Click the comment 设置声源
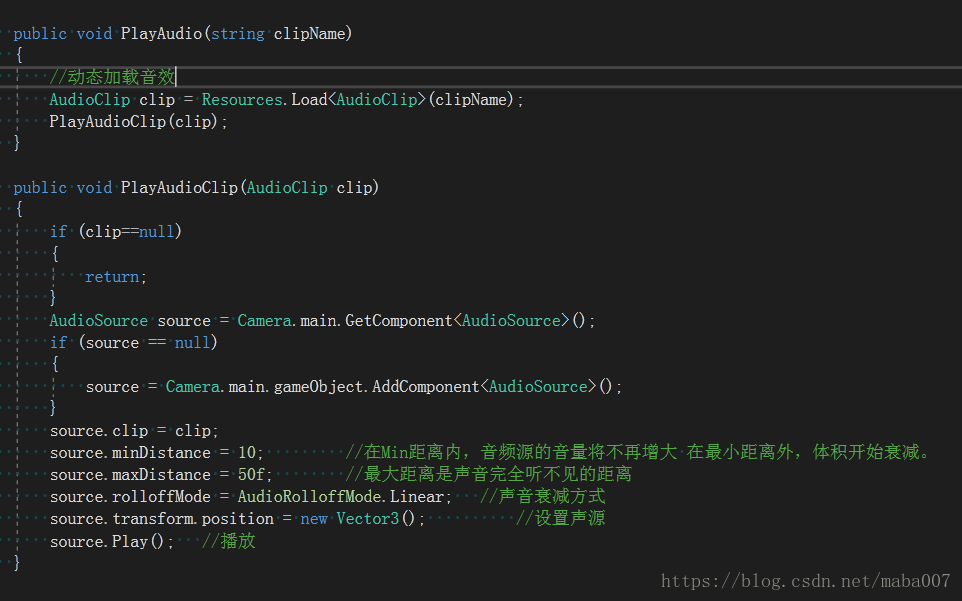Screen dimensions: 962x601 click(560, 518)
